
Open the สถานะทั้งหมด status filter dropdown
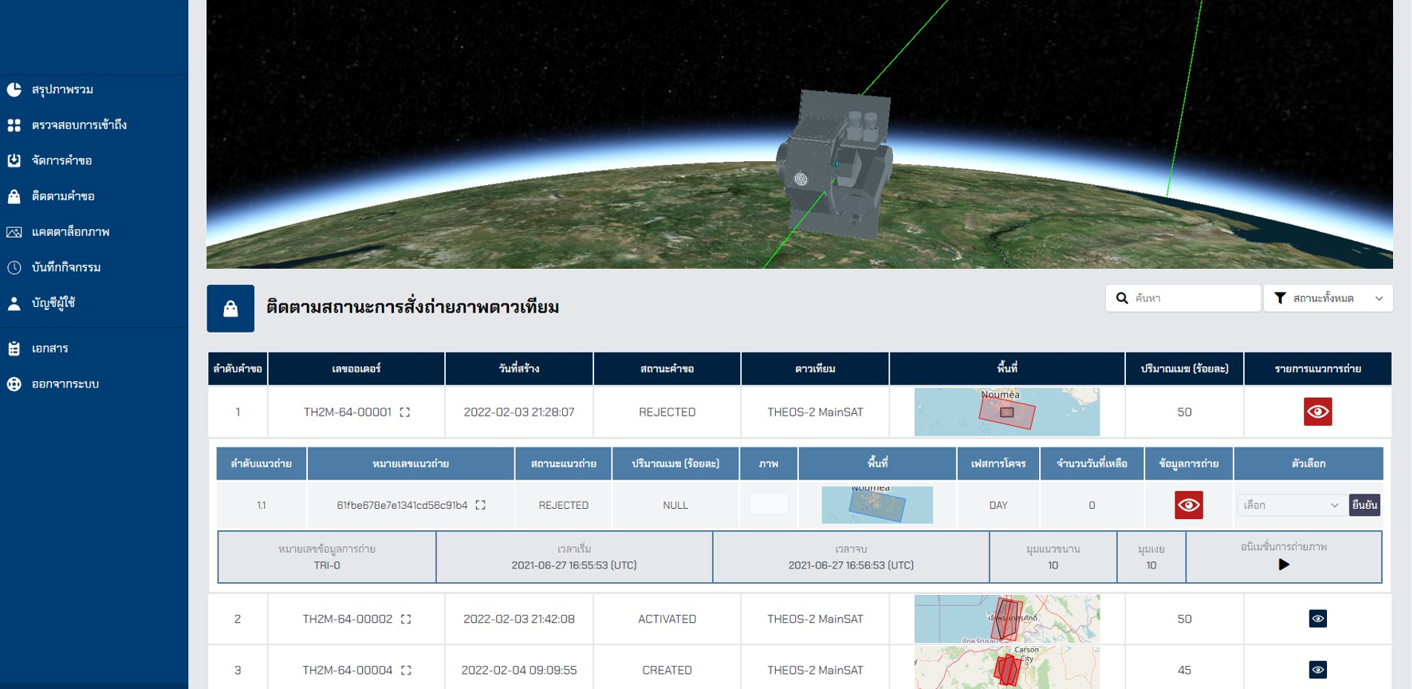pos(1328,297)
